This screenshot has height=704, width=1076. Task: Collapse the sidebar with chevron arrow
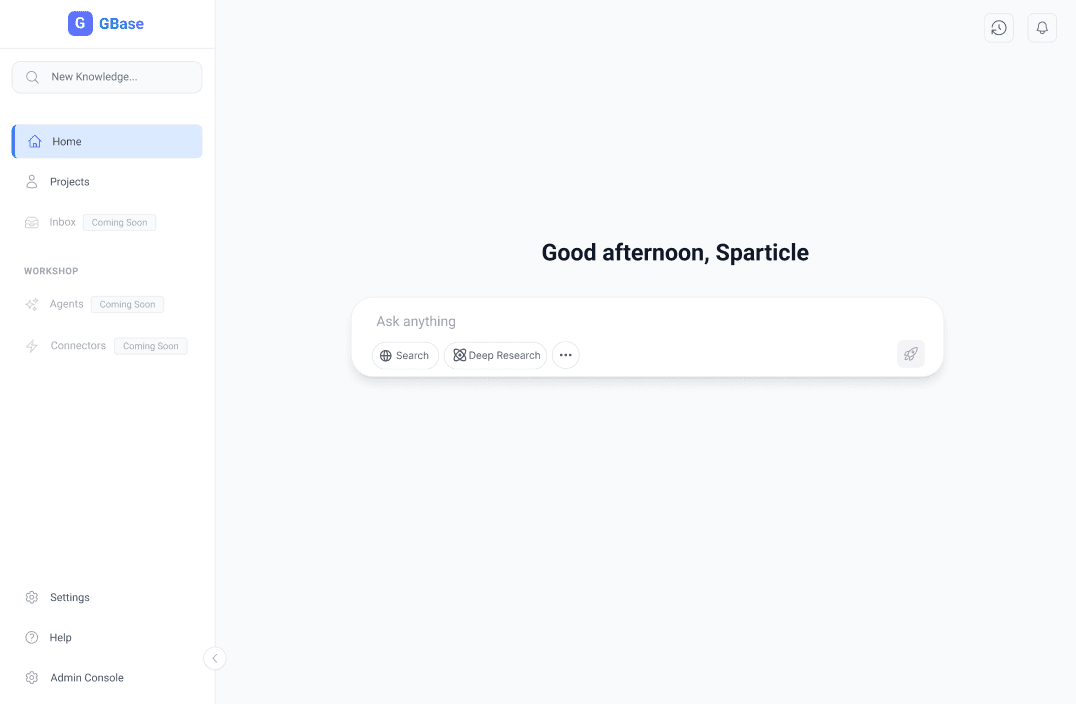click(x=214, y=658)
